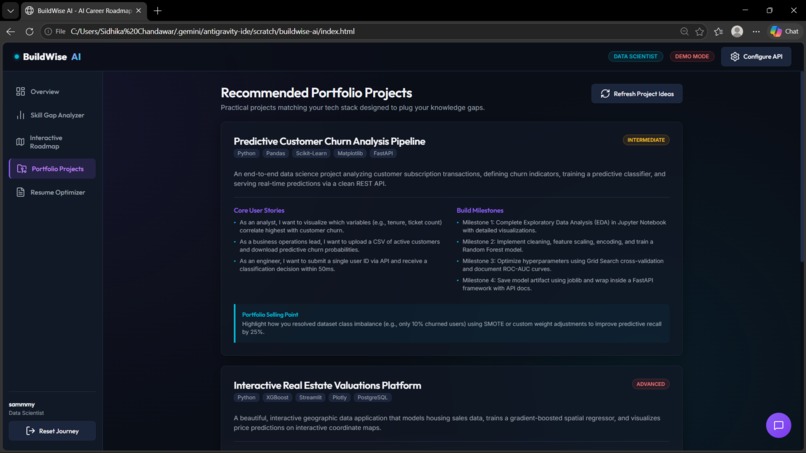Click the Interactive Roadmap map icon
This screenshot has height=453, width=806.
20,142
